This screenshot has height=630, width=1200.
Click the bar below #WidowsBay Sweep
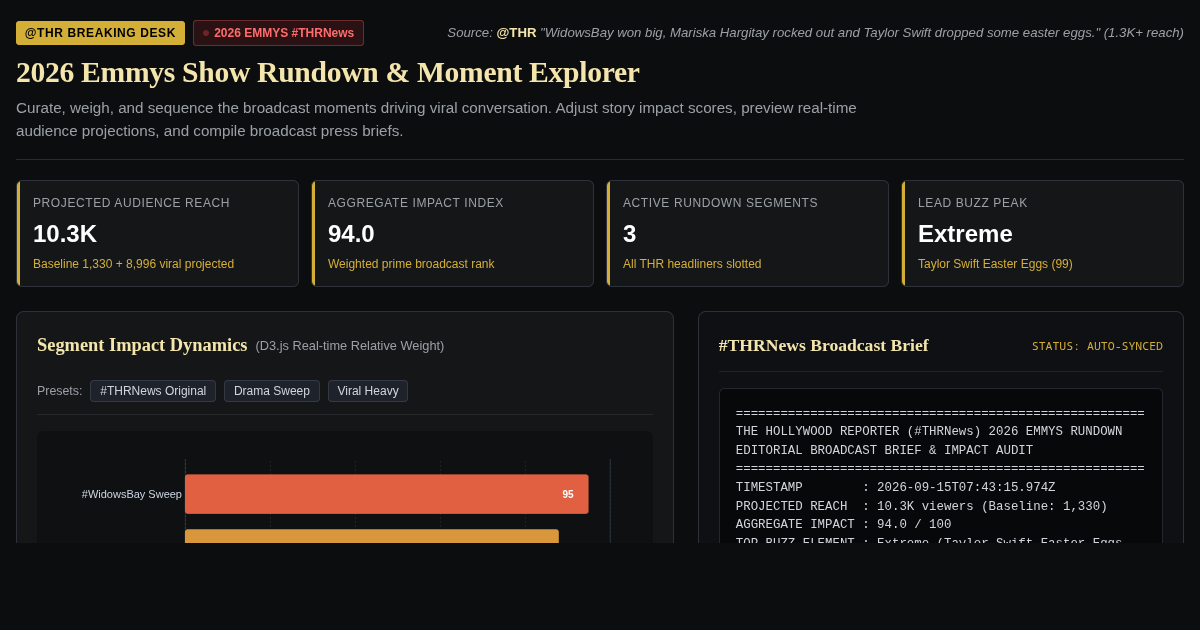[372, 536]
